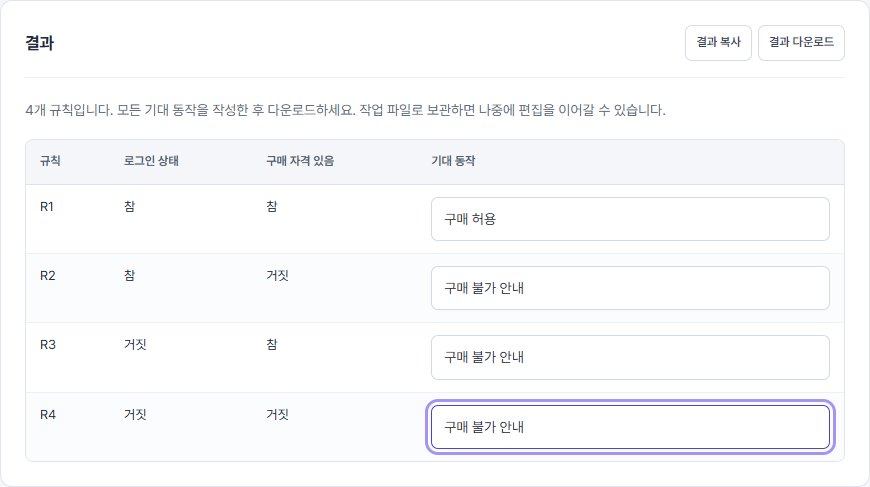Click the R1 rule label
870x487 pixels.
[47, 206]
